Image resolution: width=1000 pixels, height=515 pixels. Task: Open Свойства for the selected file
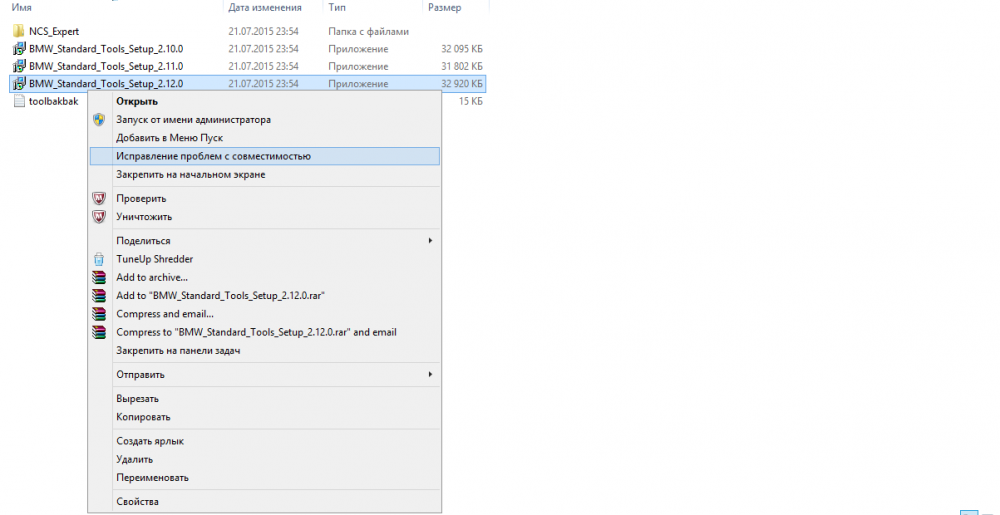coord(137,501)
